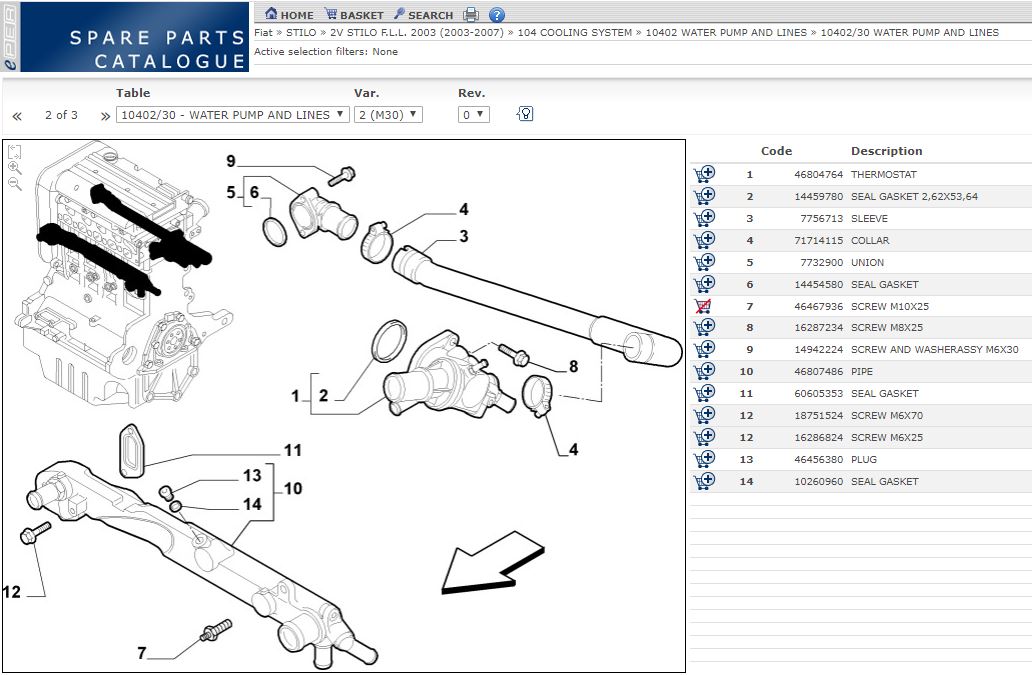Click STILO breadcrumb link
1032x675 pixels.
coord(301,32)
